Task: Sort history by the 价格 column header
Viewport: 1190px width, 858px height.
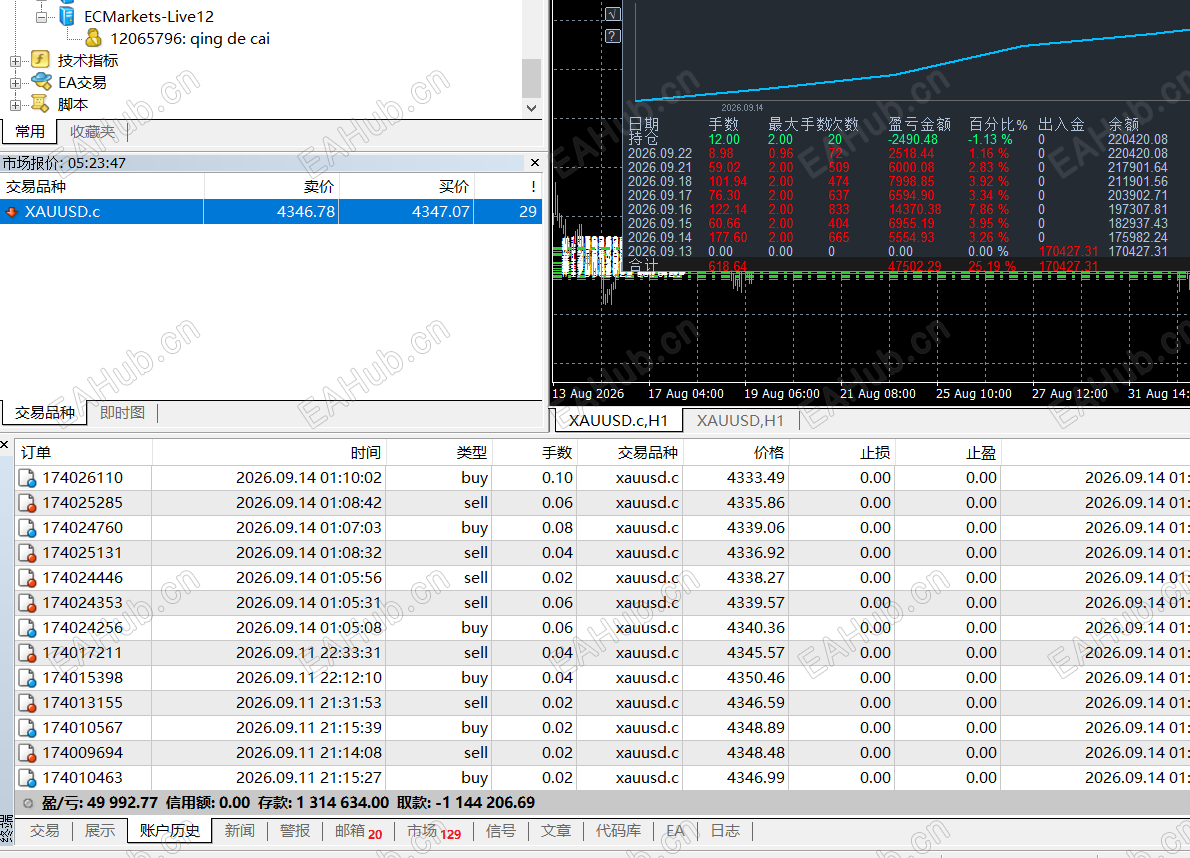Action: click(736, 453)
